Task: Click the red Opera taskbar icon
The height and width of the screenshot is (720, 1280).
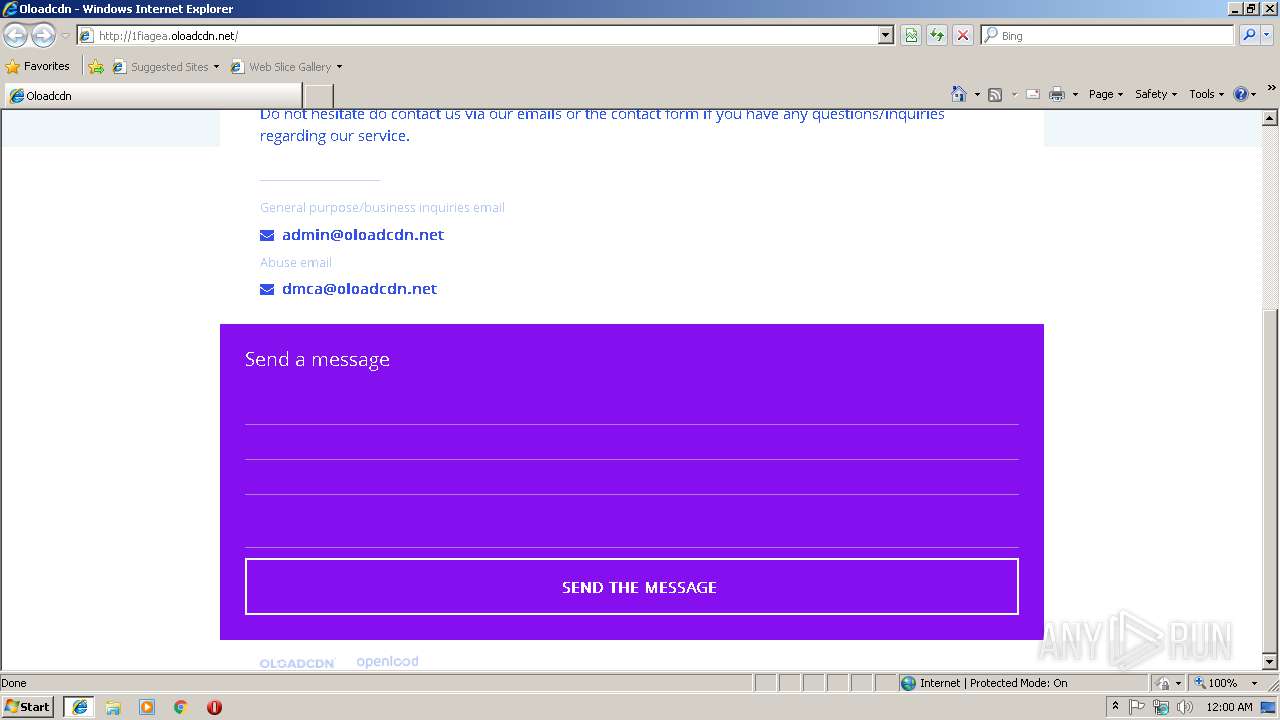Action: coord(214,707)
